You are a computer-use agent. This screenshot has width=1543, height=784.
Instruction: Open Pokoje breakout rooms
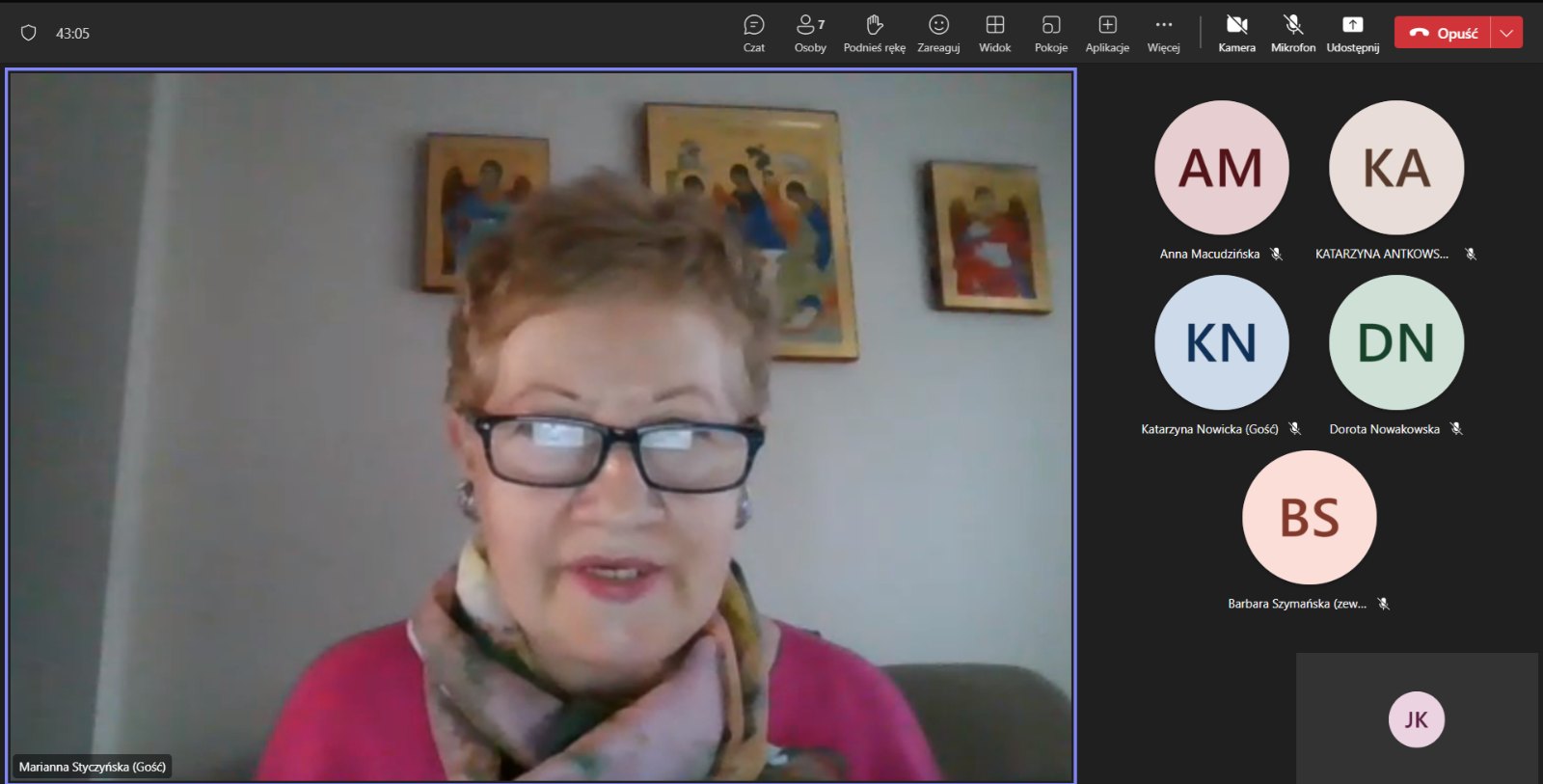coord(1050,33)
